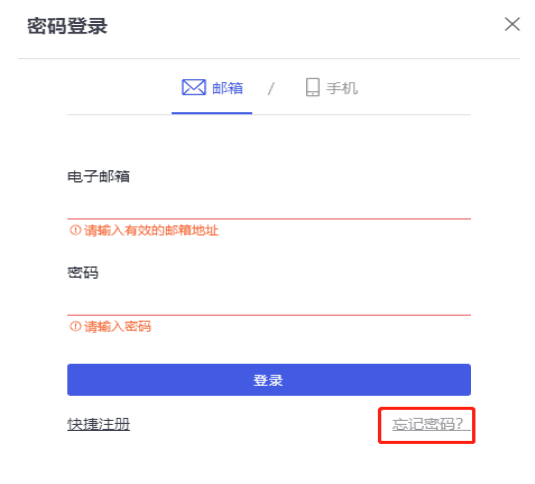The image size is (535, 484).
Task: Click the blue underline beneath 邮箱 tab
Action: (212, 113)
